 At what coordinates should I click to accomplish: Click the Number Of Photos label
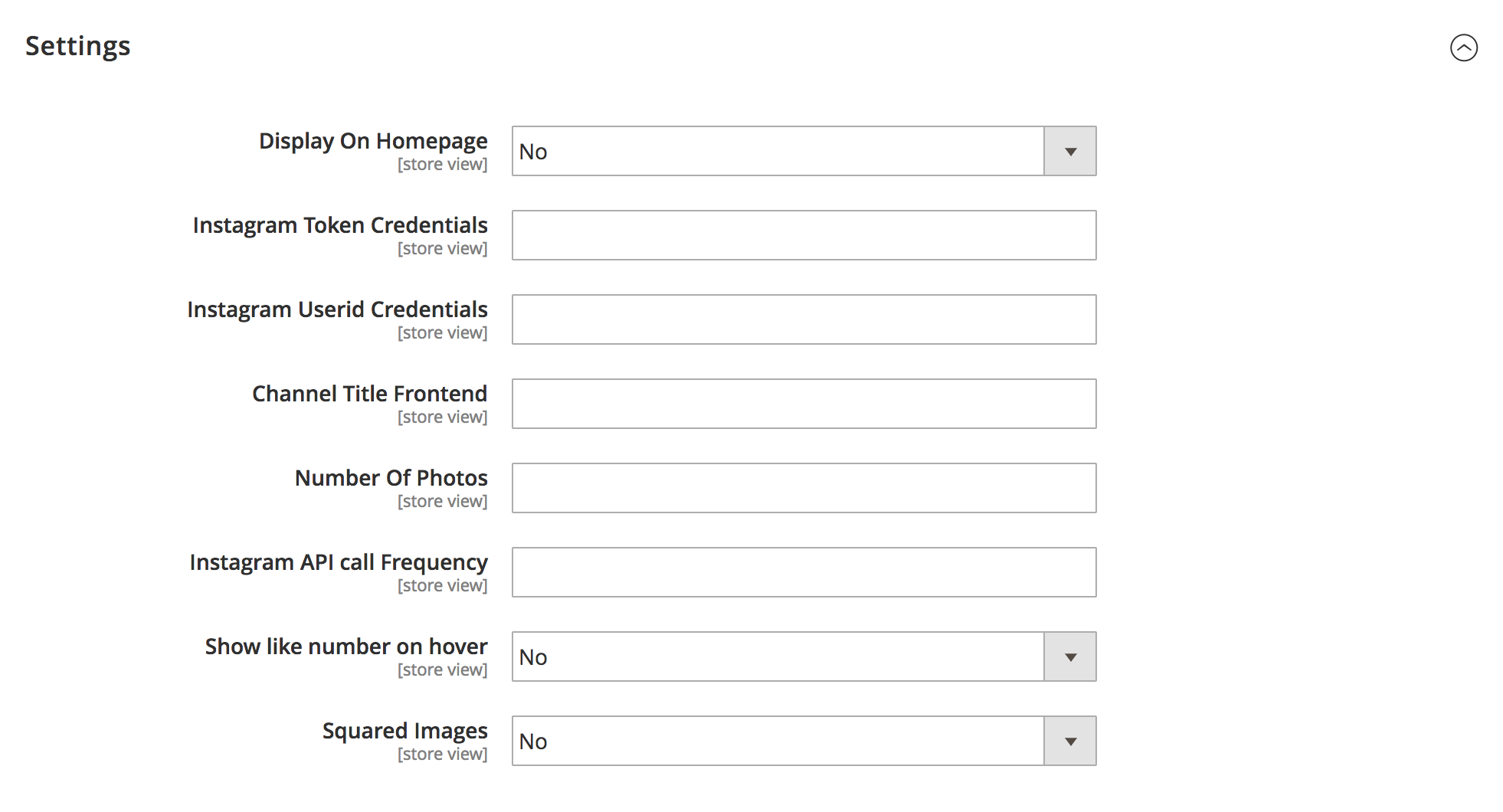point(391,479)
